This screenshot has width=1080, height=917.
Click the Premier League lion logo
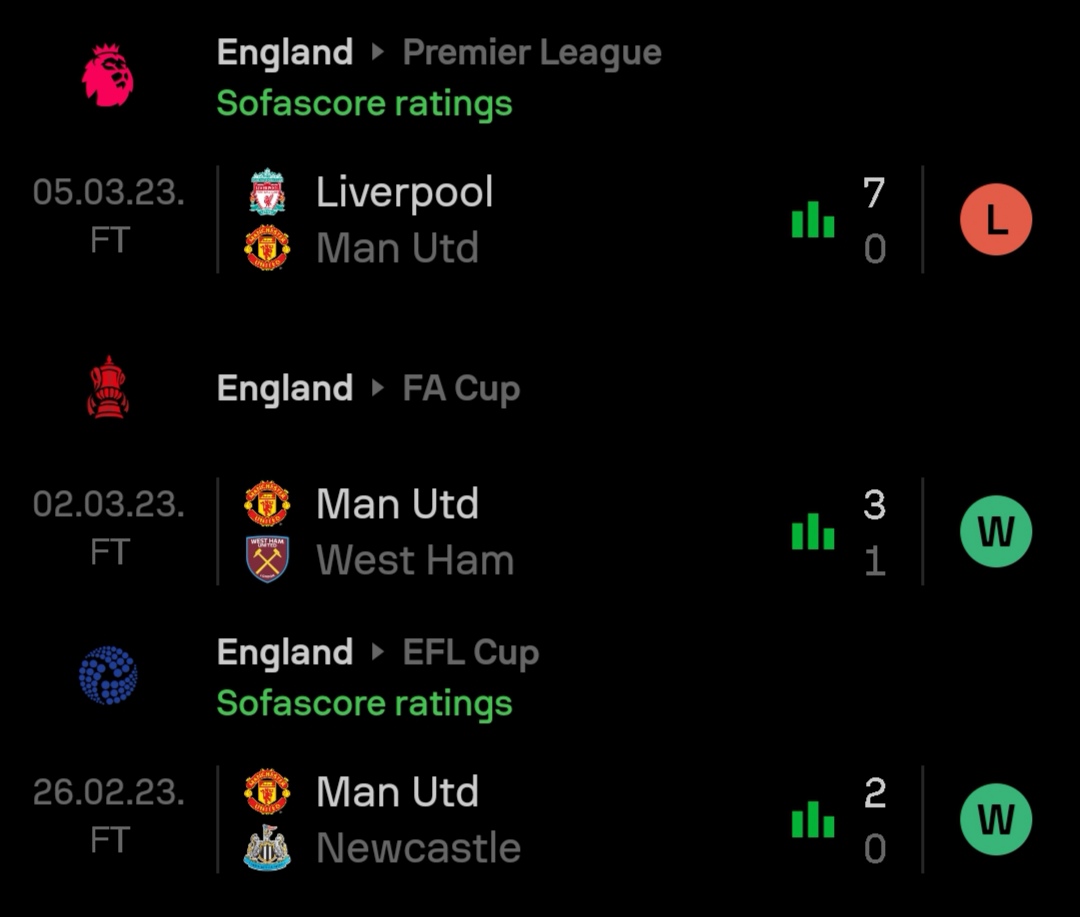click(x=107, y=76)
